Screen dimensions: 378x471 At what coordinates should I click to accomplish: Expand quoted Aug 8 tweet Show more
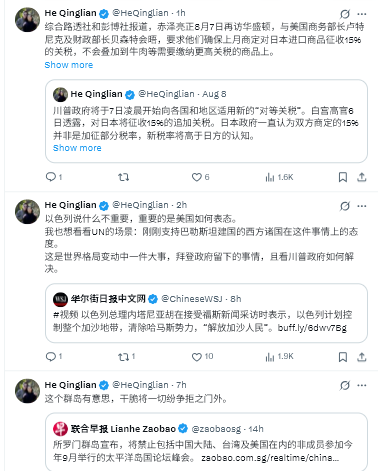pos(77,148)
